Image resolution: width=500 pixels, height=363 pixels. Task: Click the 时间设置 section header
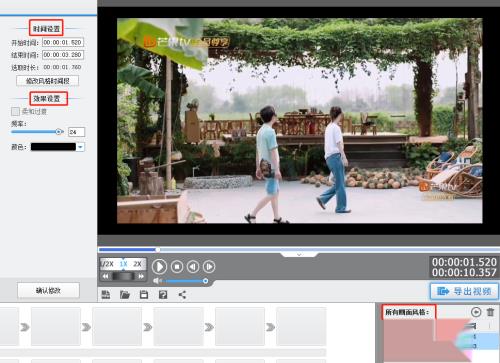(46, 29)
